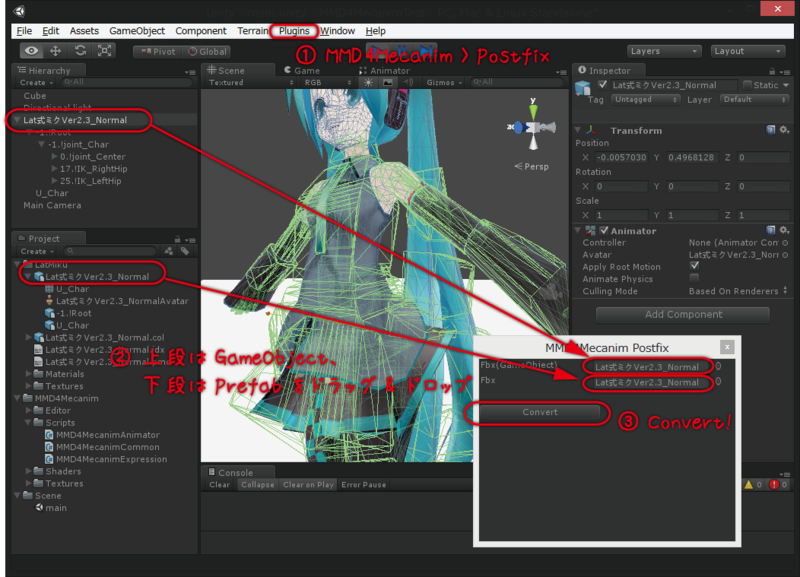Select the Scale tool
Screen dimensions: 800x577
[102, 51]
